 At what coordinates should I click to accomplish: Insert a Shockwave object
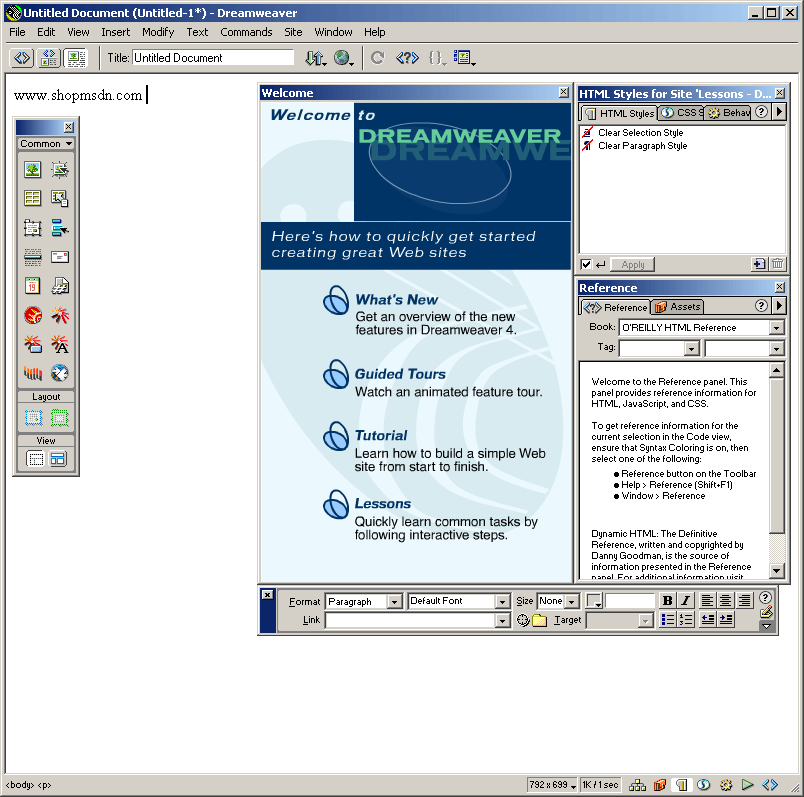pos(32,373)
